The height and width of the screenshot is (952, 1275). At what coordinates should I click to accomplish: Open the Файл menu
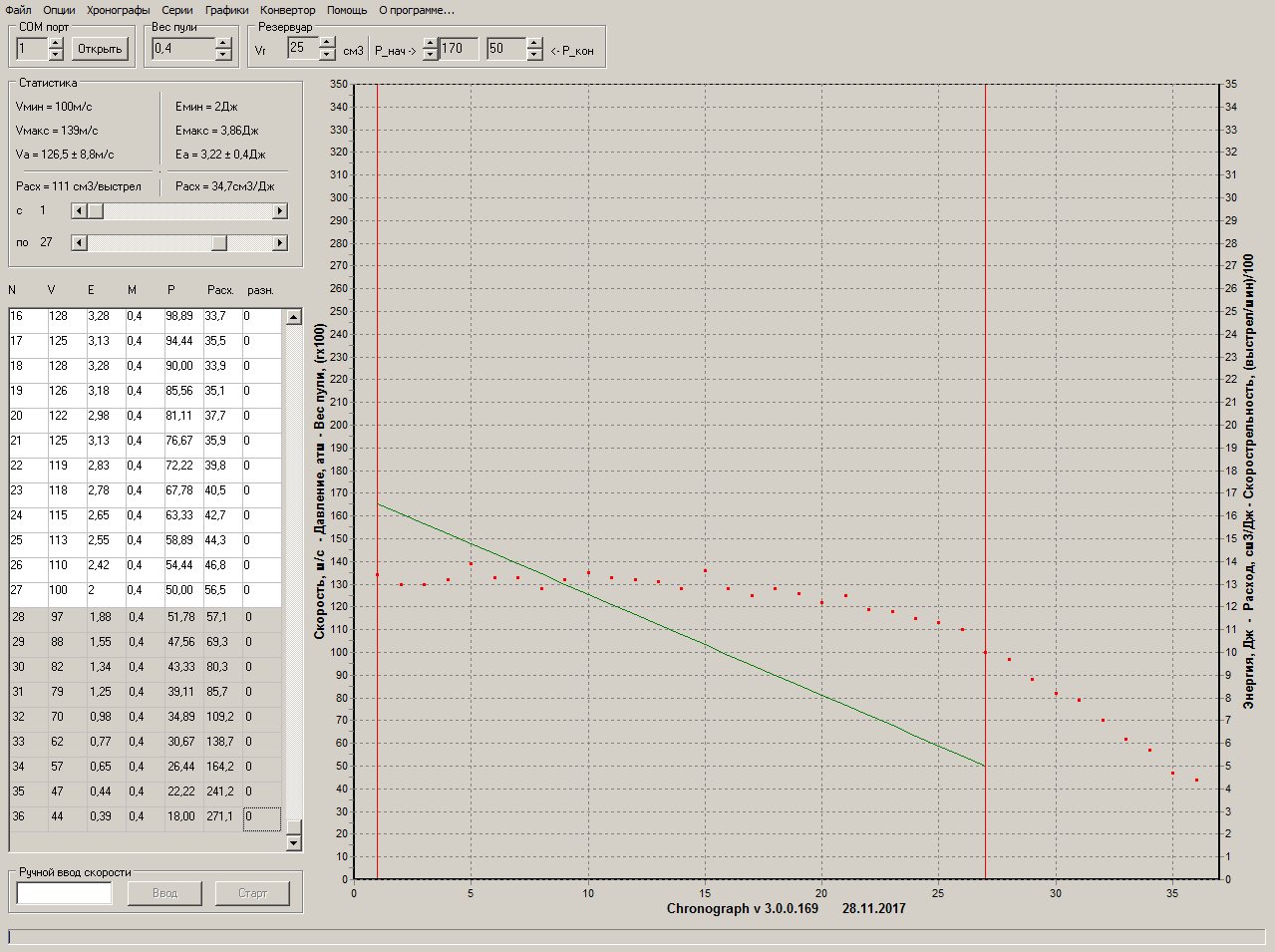coord(18,10)
